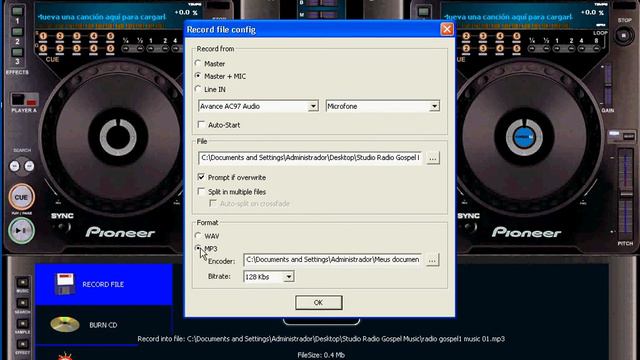Screen dimensions: 640x360
Task: Set half-beat loop on left deck
Action: click(140, 49)
